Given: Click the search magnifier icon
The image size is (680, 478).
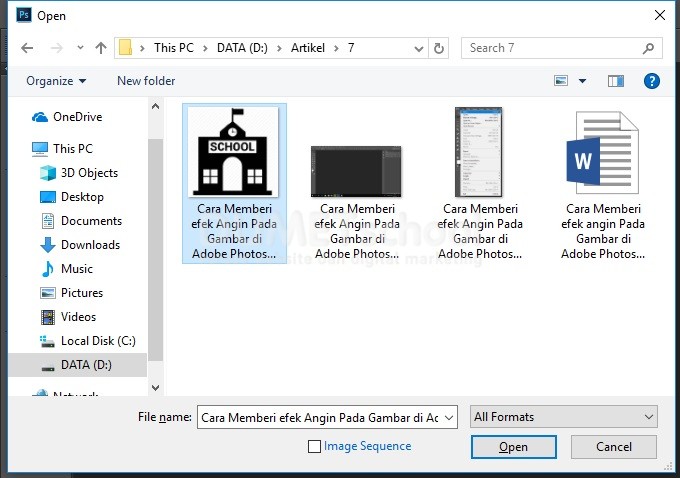Looking at the screenshot, I should tap(648, 48).
